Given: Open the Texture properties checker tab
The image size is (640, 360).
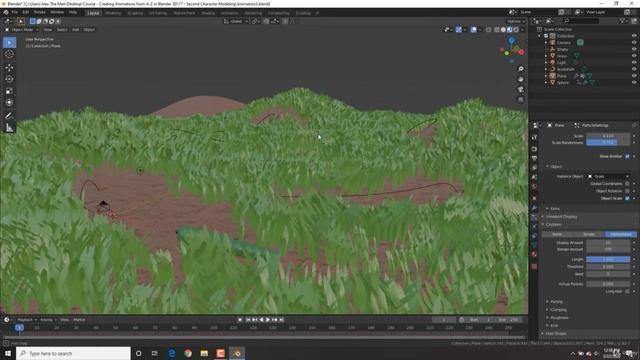Looking at the screenshot, I should tap(534, 266).
